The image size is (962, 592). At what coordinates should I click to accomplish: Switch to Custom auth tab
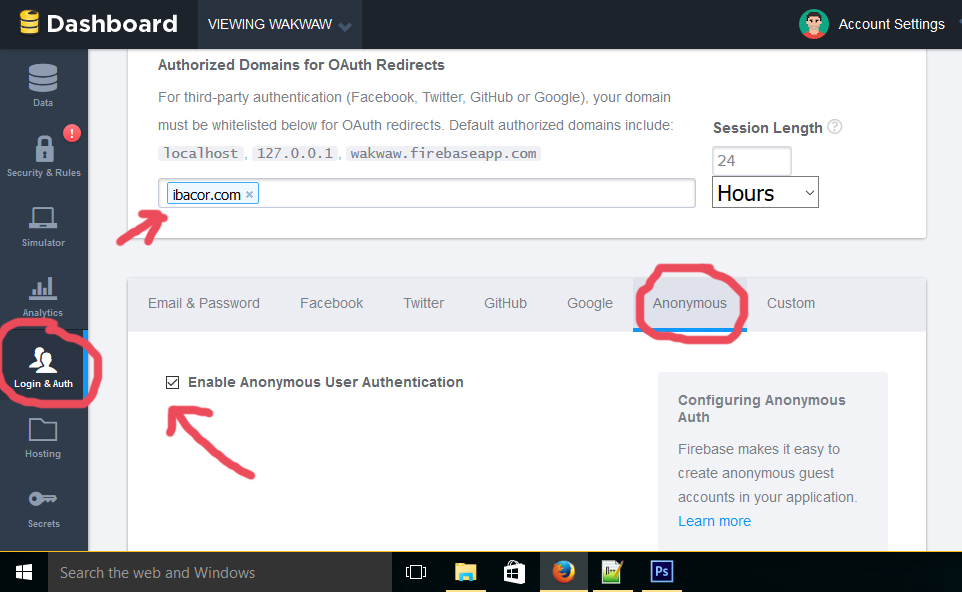coord(791,303)
